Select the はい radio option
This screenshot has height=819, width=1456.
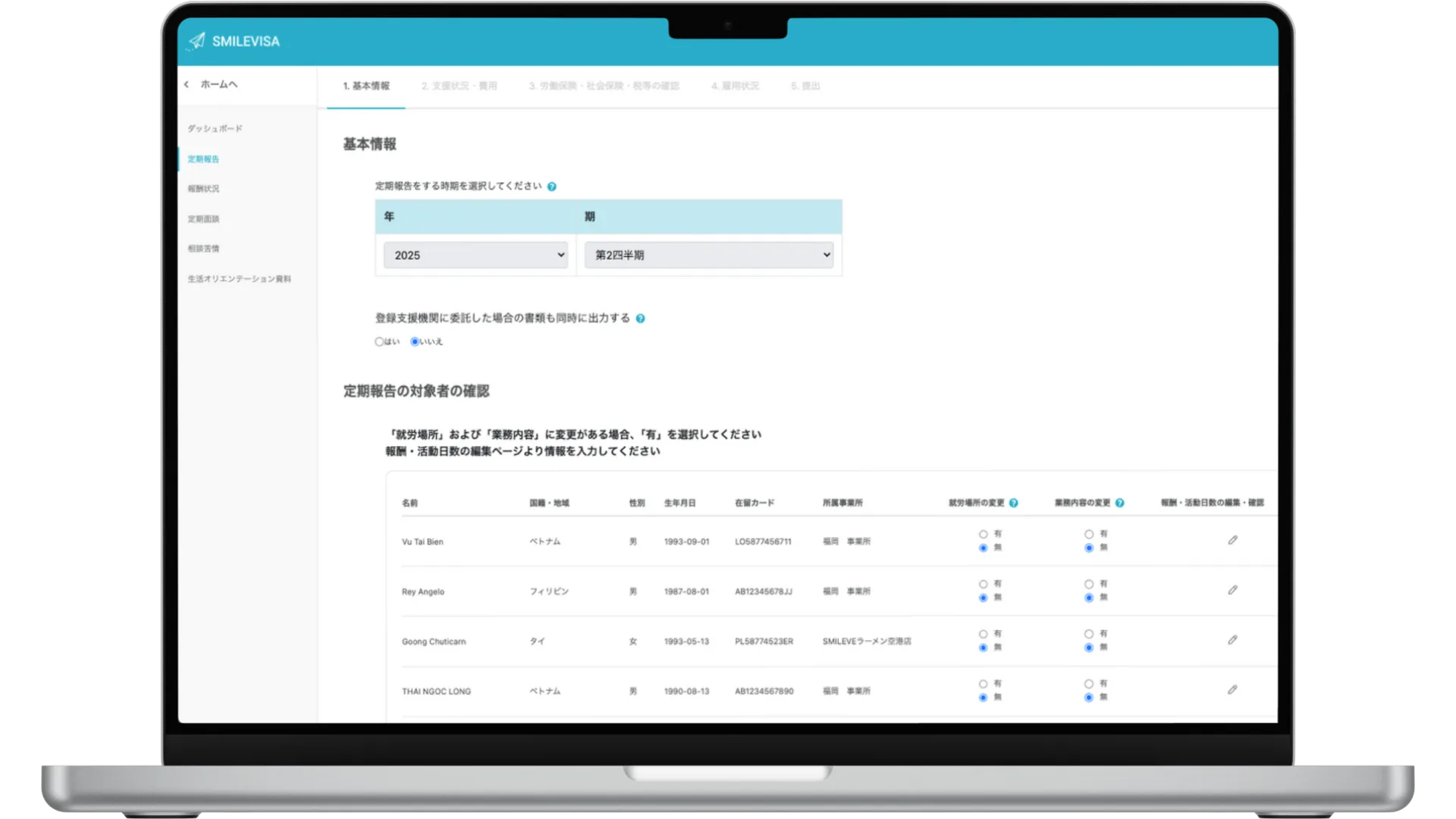[379, 342]
